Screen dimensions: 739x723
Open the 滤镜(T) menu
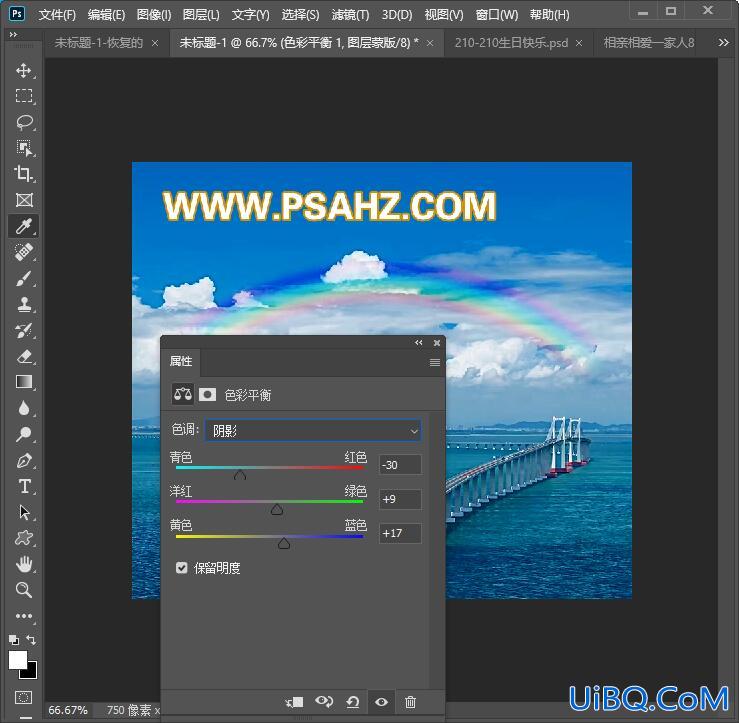click(350, 15)
